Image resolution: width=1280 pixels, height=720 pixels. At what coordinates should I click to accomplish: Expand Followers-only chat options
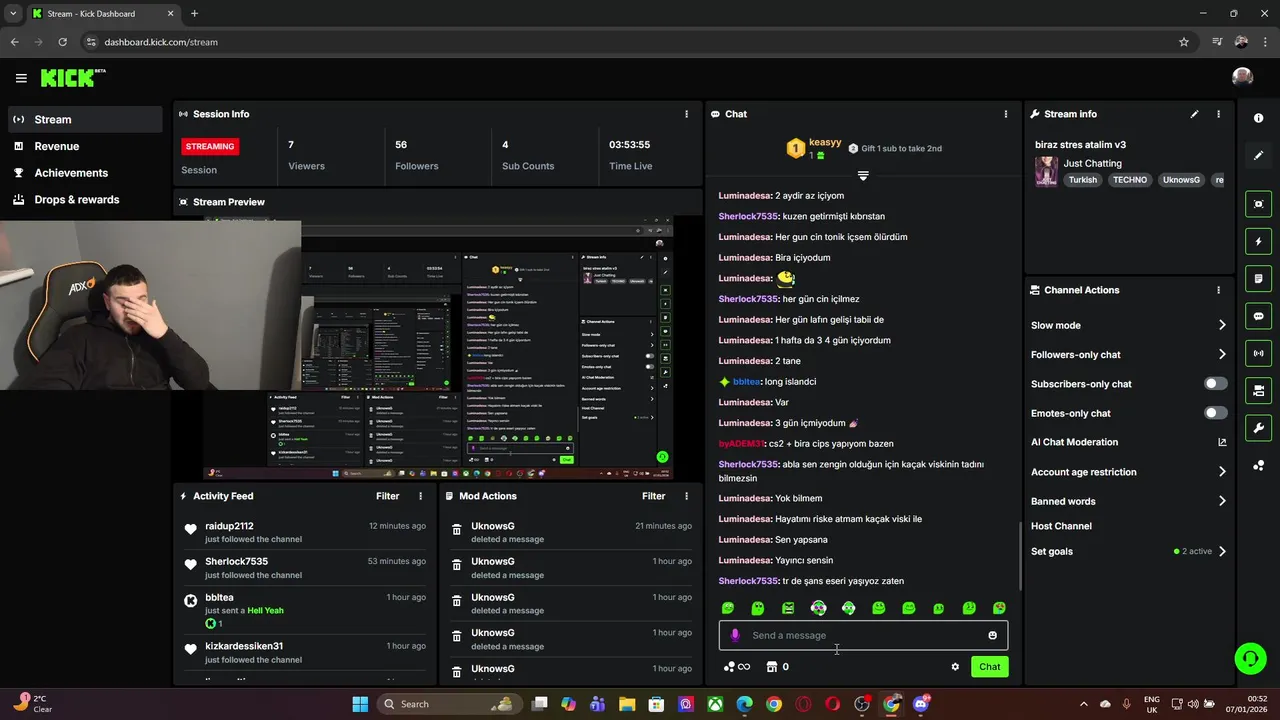coord(1222,354)
